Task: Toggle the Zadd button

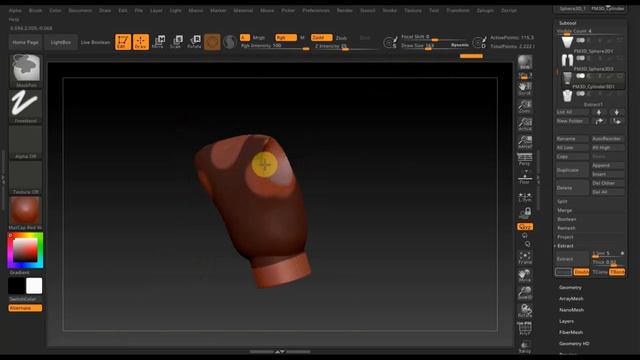Action: pos(322,38)
